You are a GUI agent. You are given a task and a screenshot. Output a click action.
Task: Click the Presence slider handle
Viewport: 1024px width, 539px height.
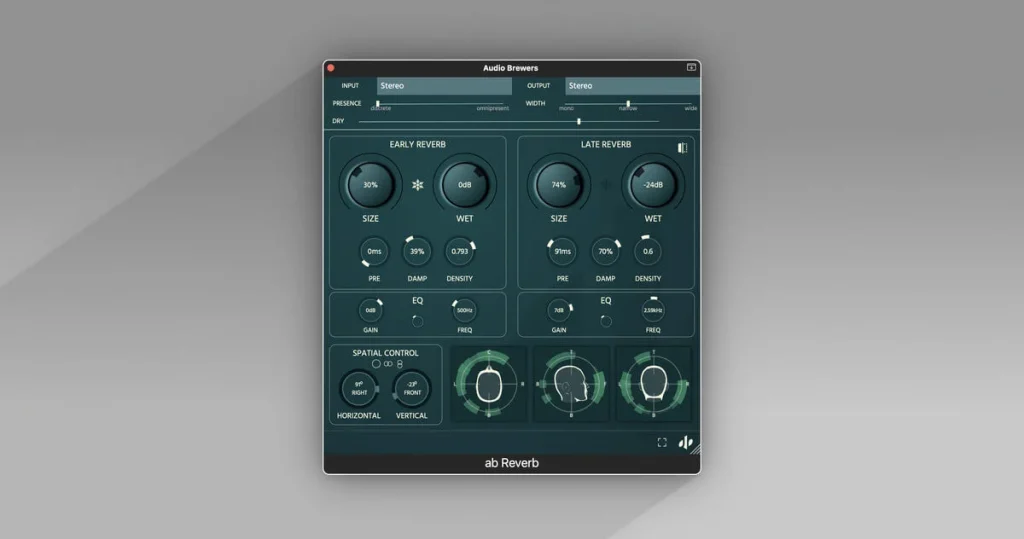pos(377,103)
